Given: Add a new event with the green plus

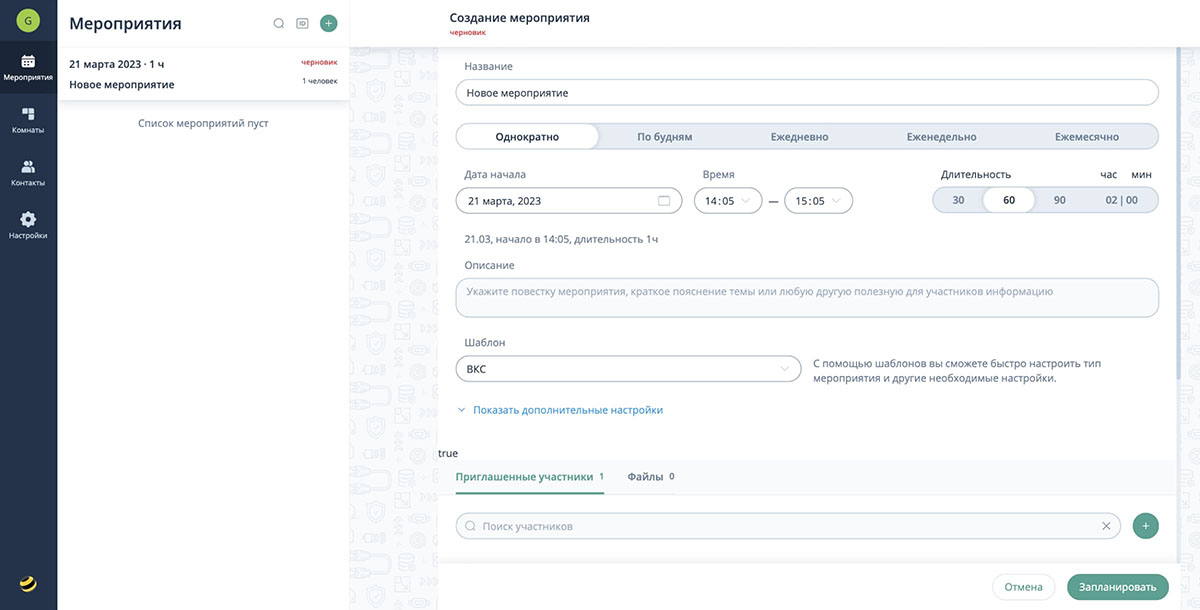Looking at the screenshot, I should (x=328, y=23).
